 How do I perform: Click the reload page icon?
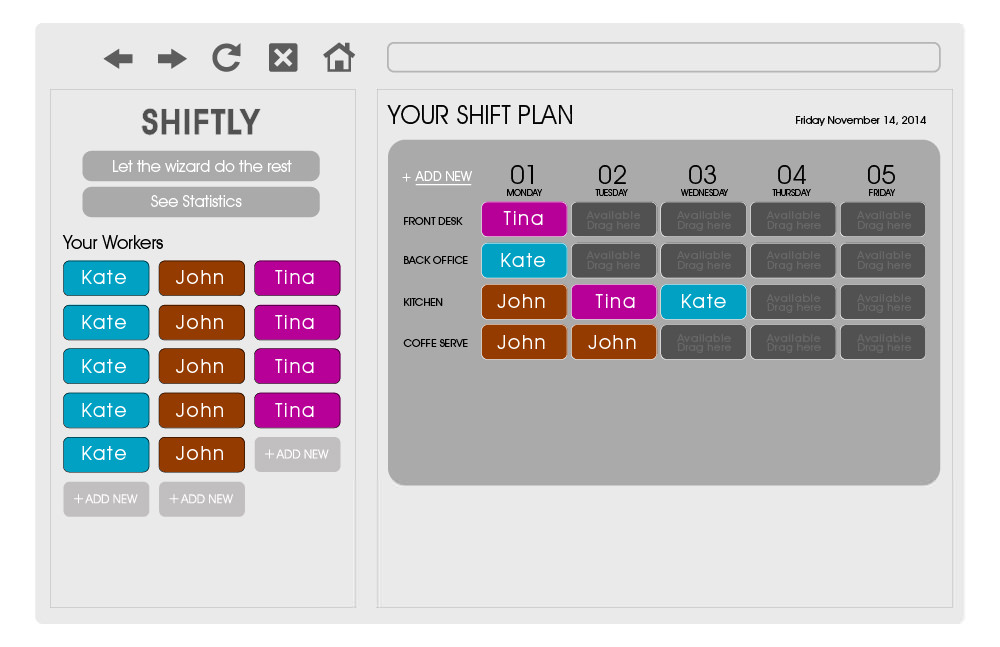[226, 57]
